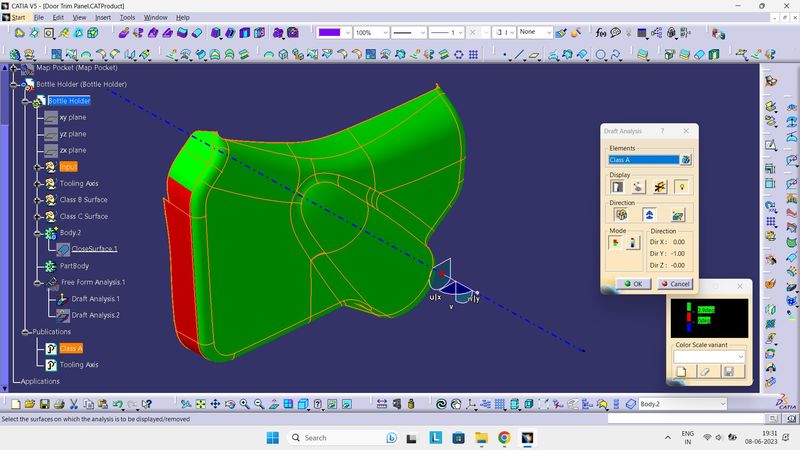Click the Extrude surface icon in second toolbar row
This screenshot has width=800, height=450.
[x=171, y=54]
